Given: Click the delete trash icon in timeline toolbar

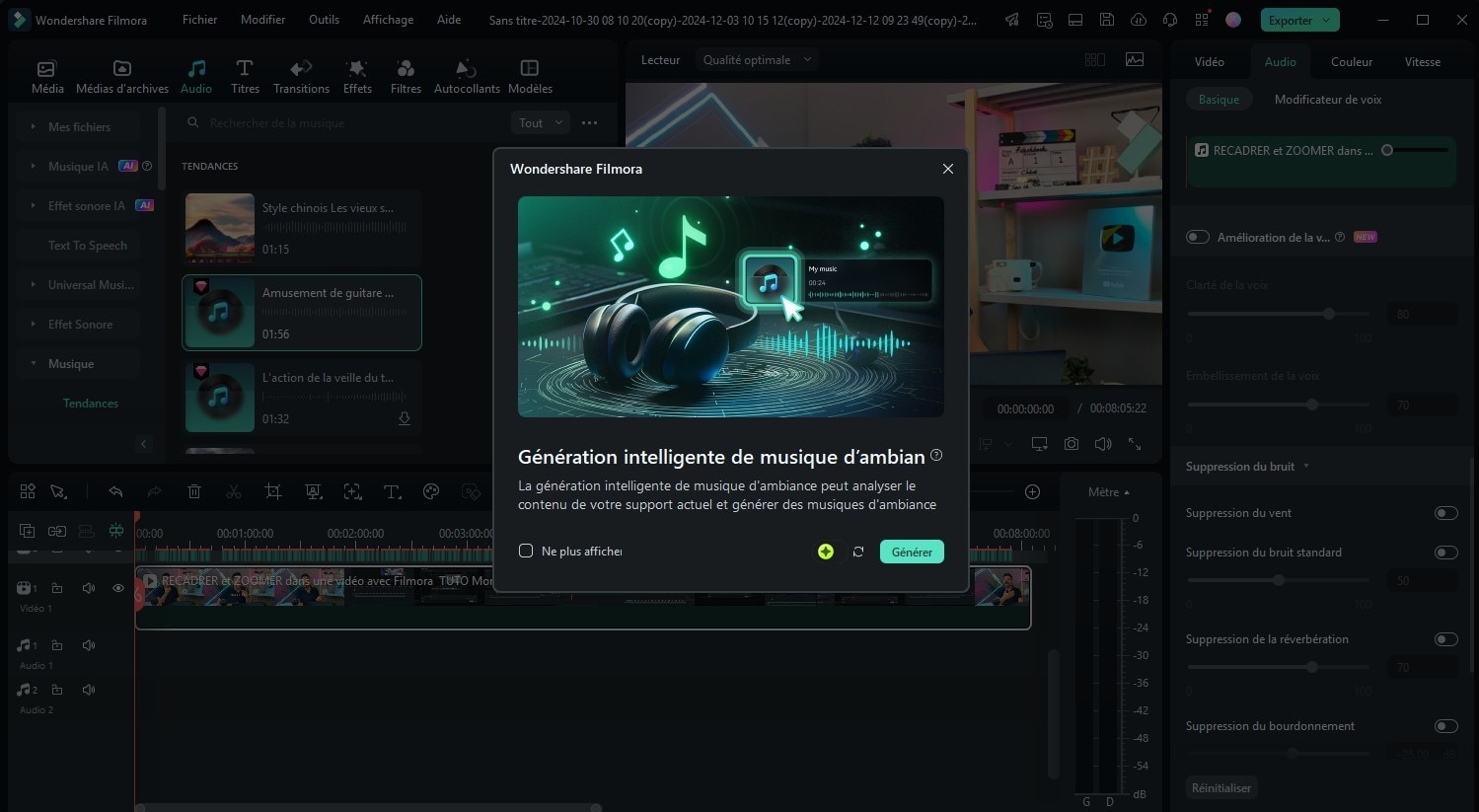Looking at the screenshot, I should point(194,491).
